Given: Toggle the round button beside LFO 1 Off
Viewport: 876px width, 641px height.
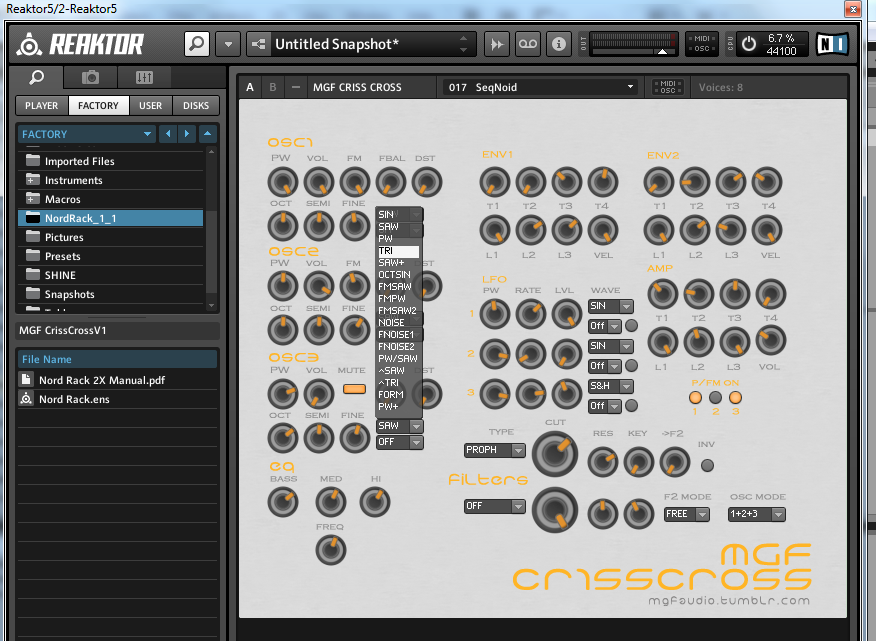Looking at the screenshot, I should click(x=631, y=325).
